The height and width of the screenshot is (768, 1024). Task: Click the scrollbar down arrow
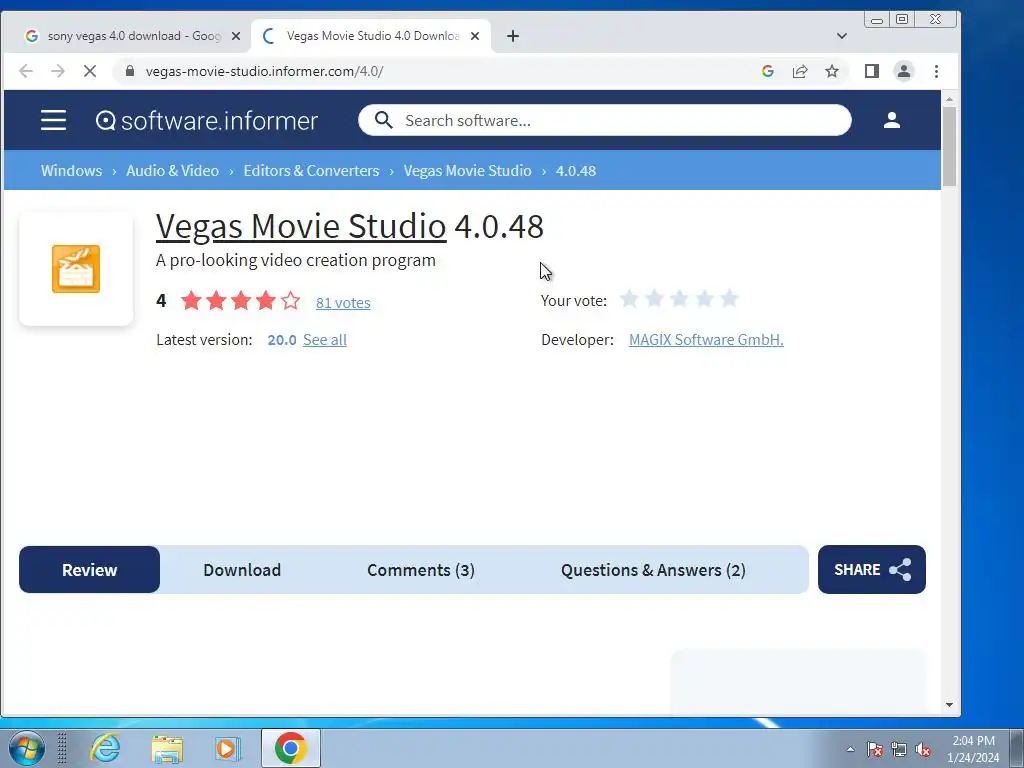tap(949, 705)
